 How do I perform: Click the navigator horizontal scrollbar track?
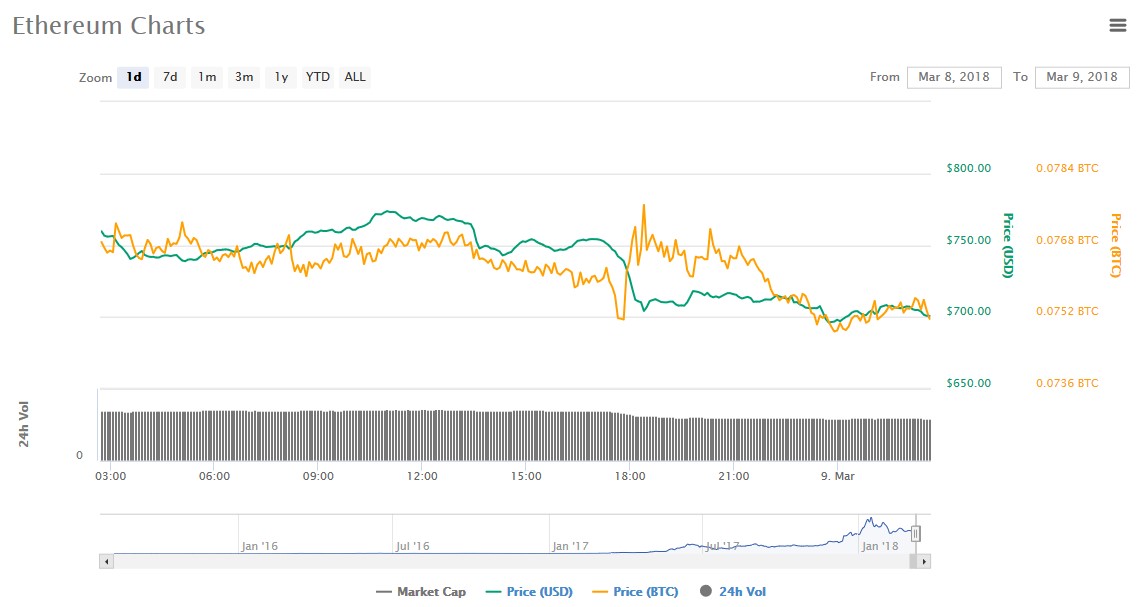pyautogui.click(x=510, y=562)
